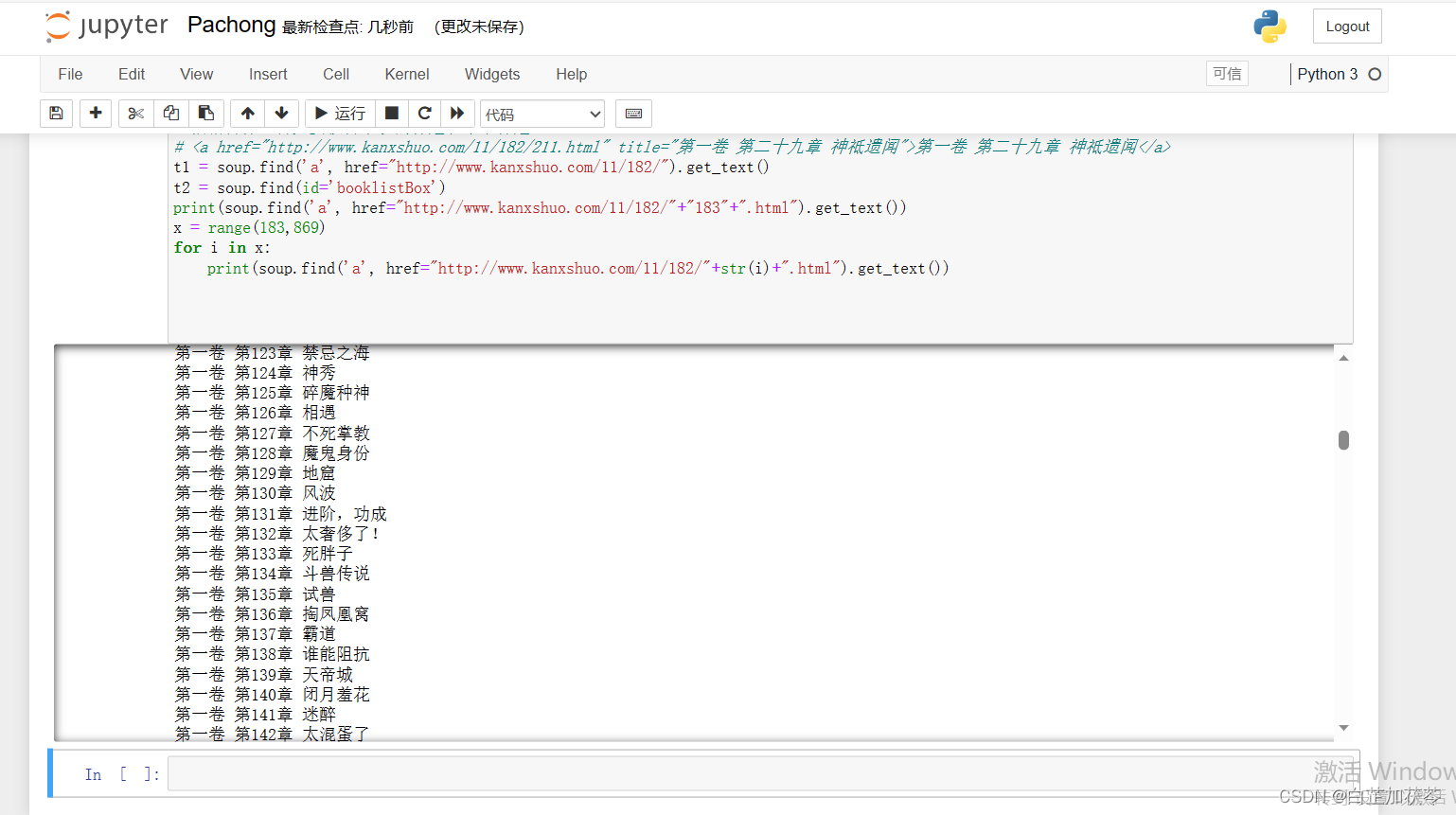The height and width of the screenshot is (815, 1456).
Task: Cut selected cells with the scissors icon
Action: click(136, 114)
